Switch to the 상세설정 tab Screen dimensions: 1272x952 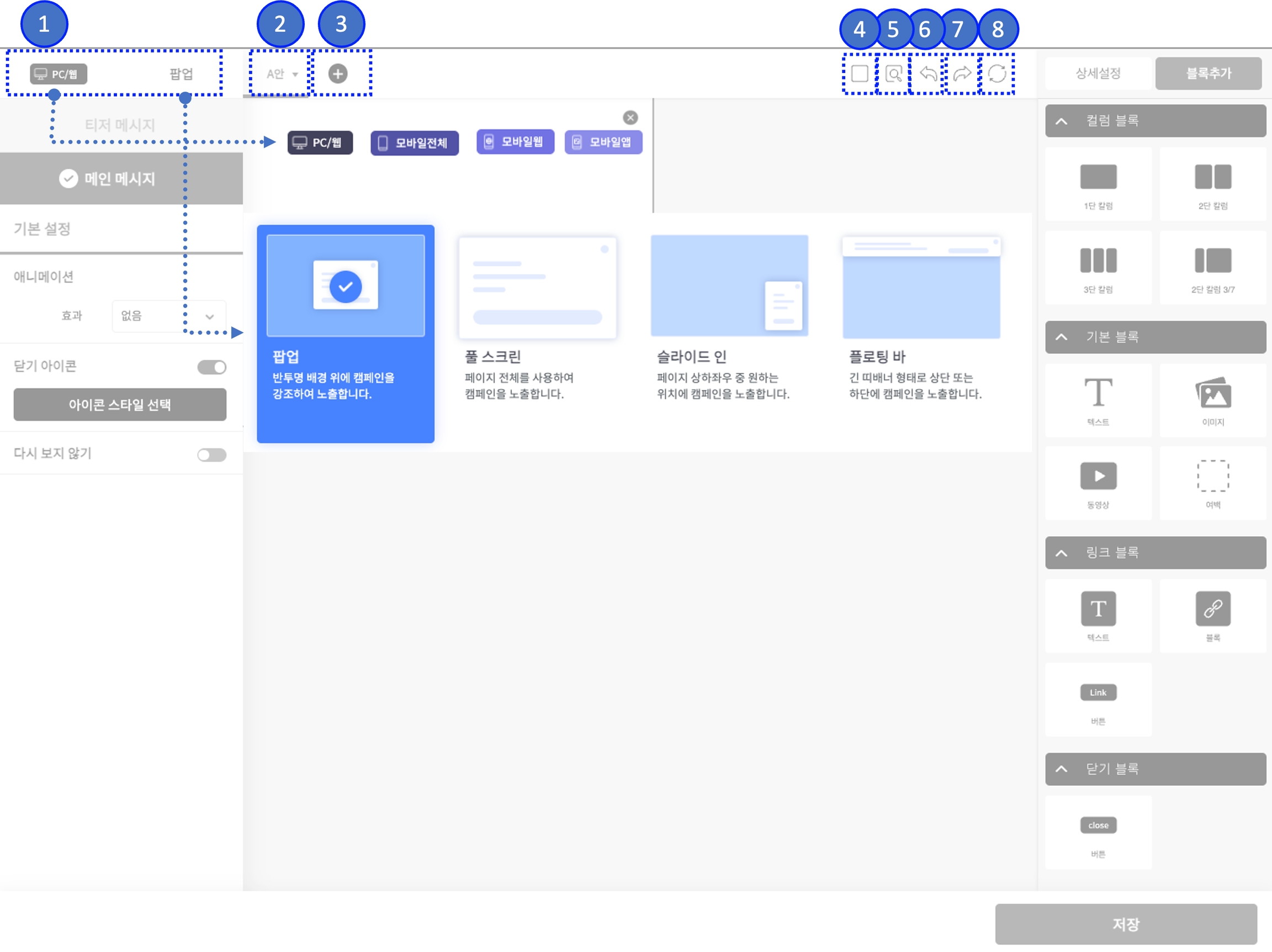[1097, 73]
